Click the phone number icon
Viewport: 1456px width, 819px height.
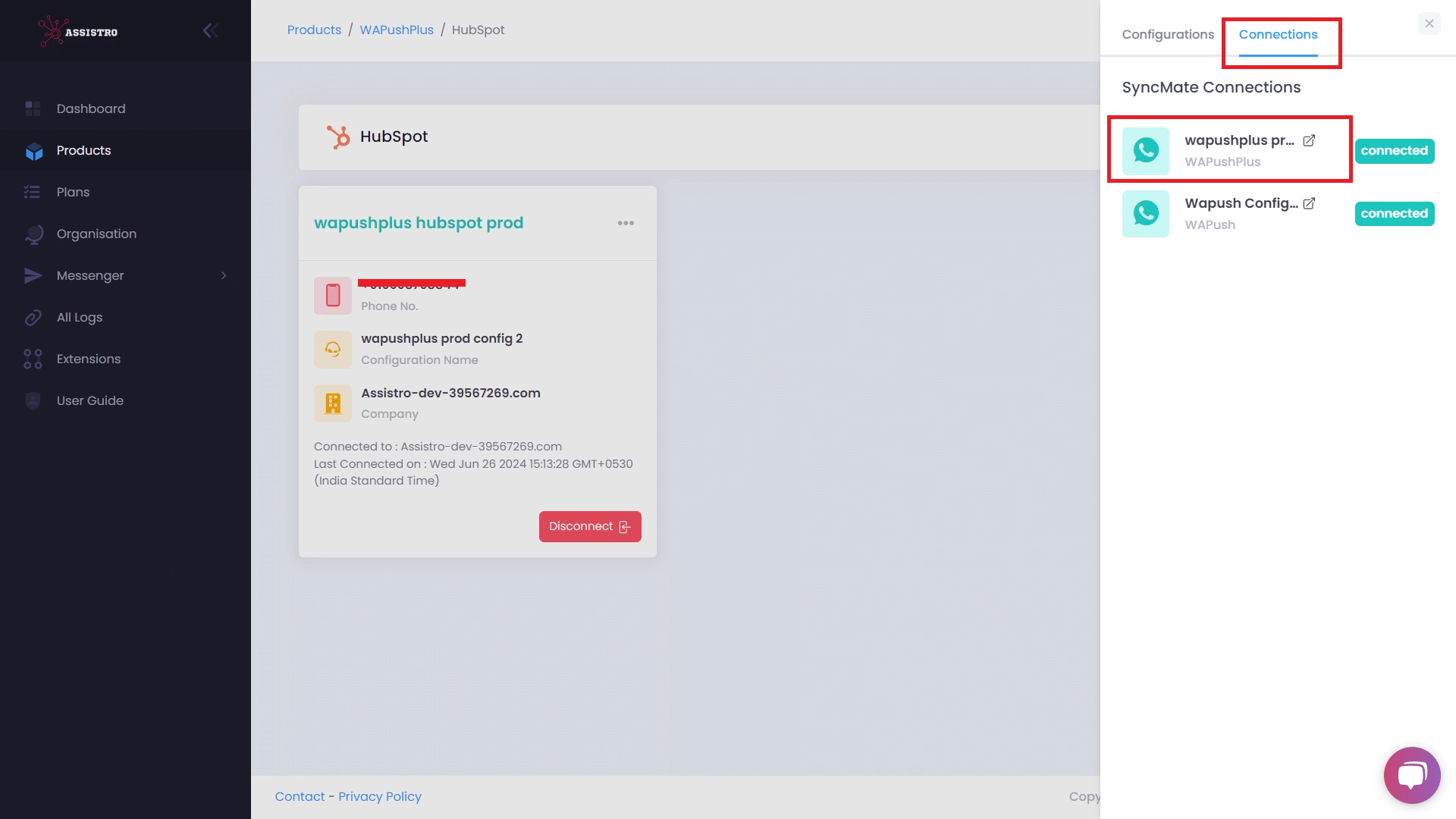(x=333, y=295)
